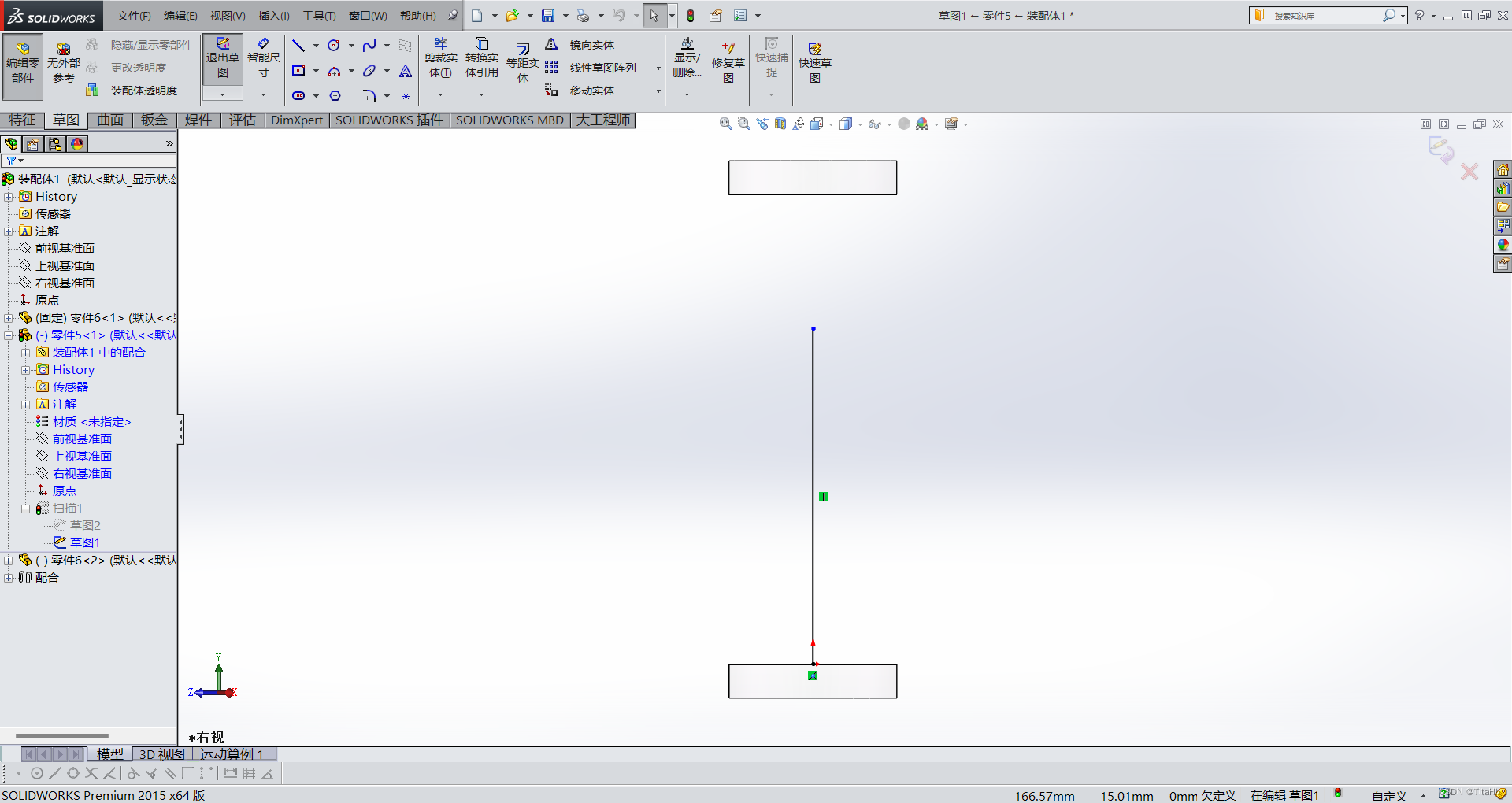Expand the 配合 mates folder
1512x803 pixels.
pos(9,578)
